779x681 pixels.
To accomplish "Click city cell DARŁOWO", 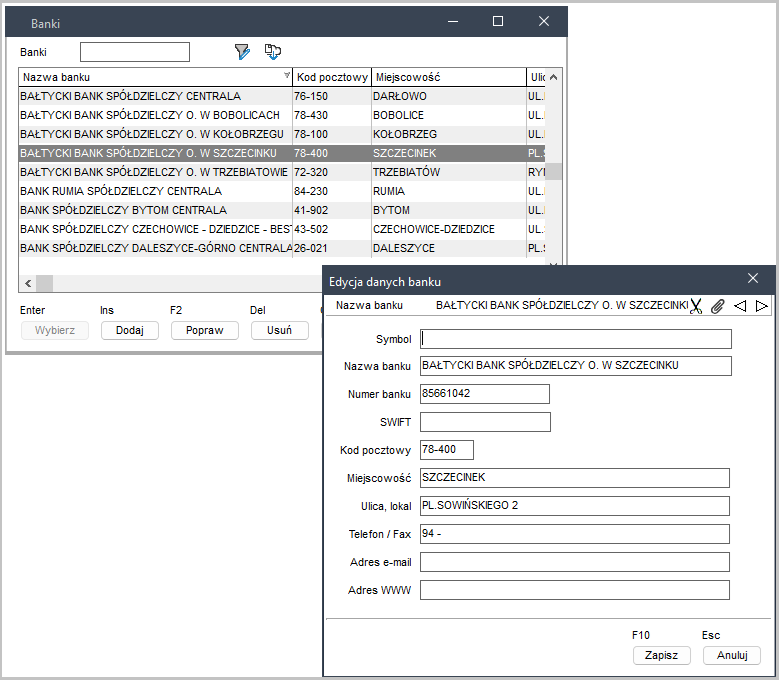I will tap(449, 96).
